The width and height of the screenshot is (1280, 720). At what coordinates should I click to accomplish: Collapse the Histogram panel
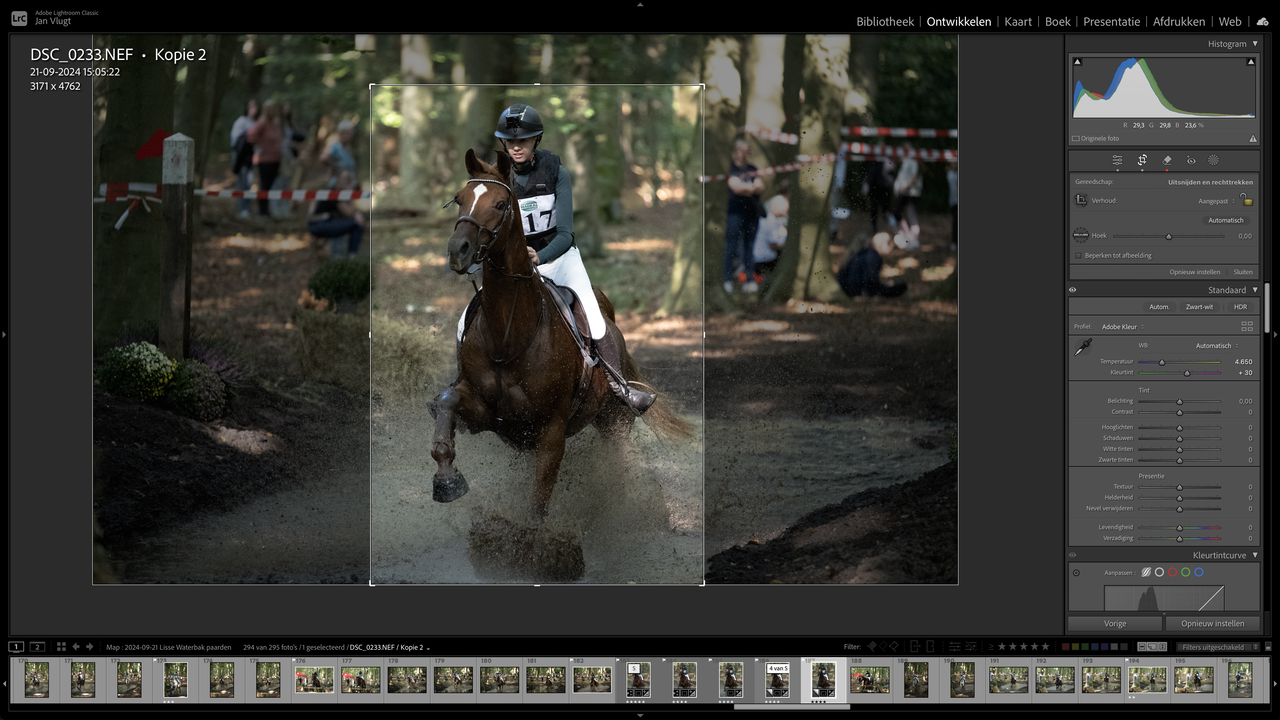(x=1255, y=44)
